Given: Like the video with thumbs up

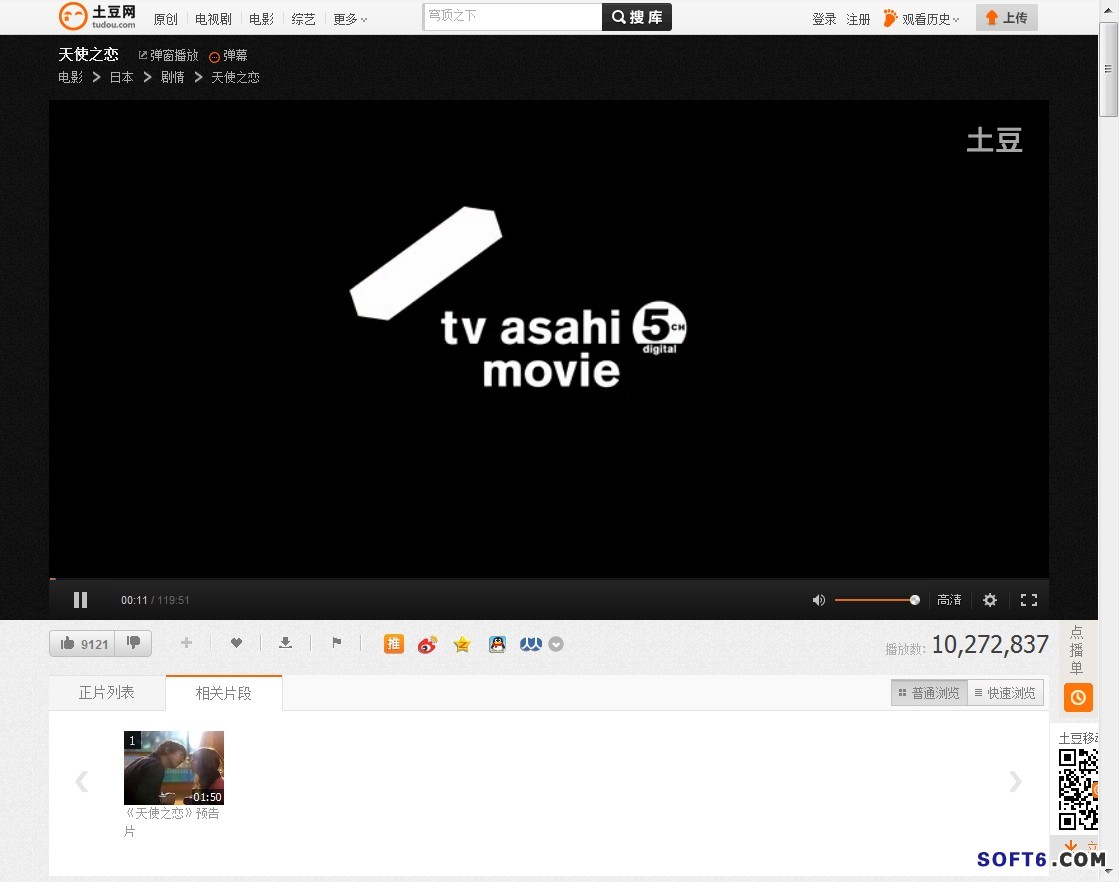Looking at the screenshot, I should point(82,644).
